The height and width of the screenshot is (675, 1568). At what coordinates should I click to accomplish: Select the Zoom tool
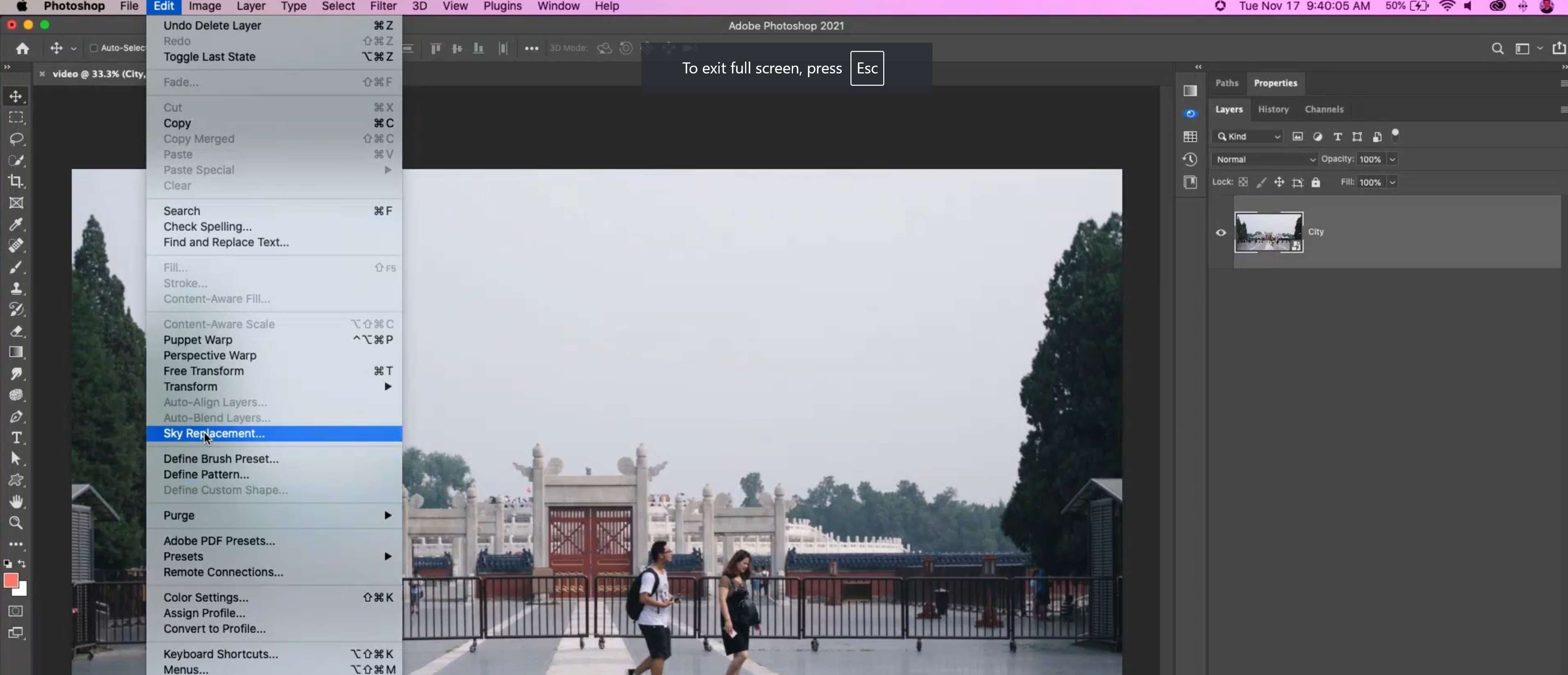tap(16, 523)
